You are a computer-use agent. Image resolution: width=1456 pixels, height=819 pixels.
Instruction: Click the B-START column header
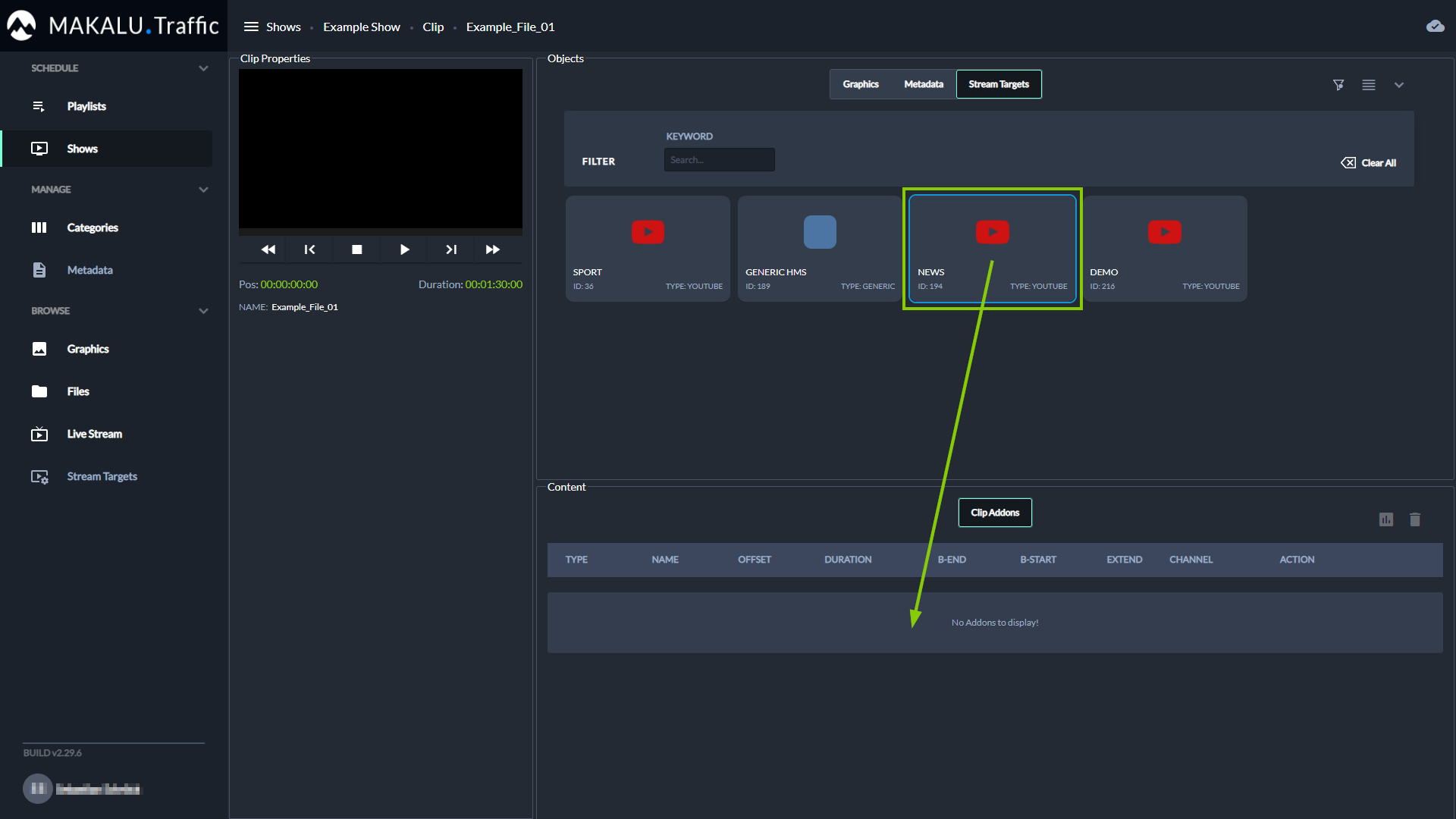click(x=1038, y=560)
